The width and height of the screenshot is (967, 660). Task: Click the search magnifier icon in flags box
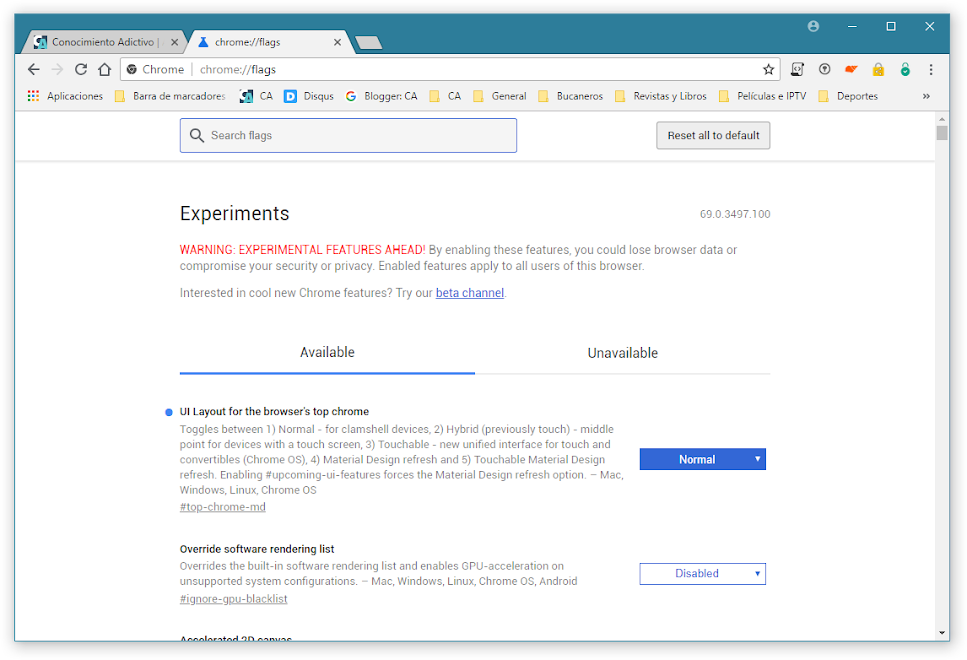point(197,136)
